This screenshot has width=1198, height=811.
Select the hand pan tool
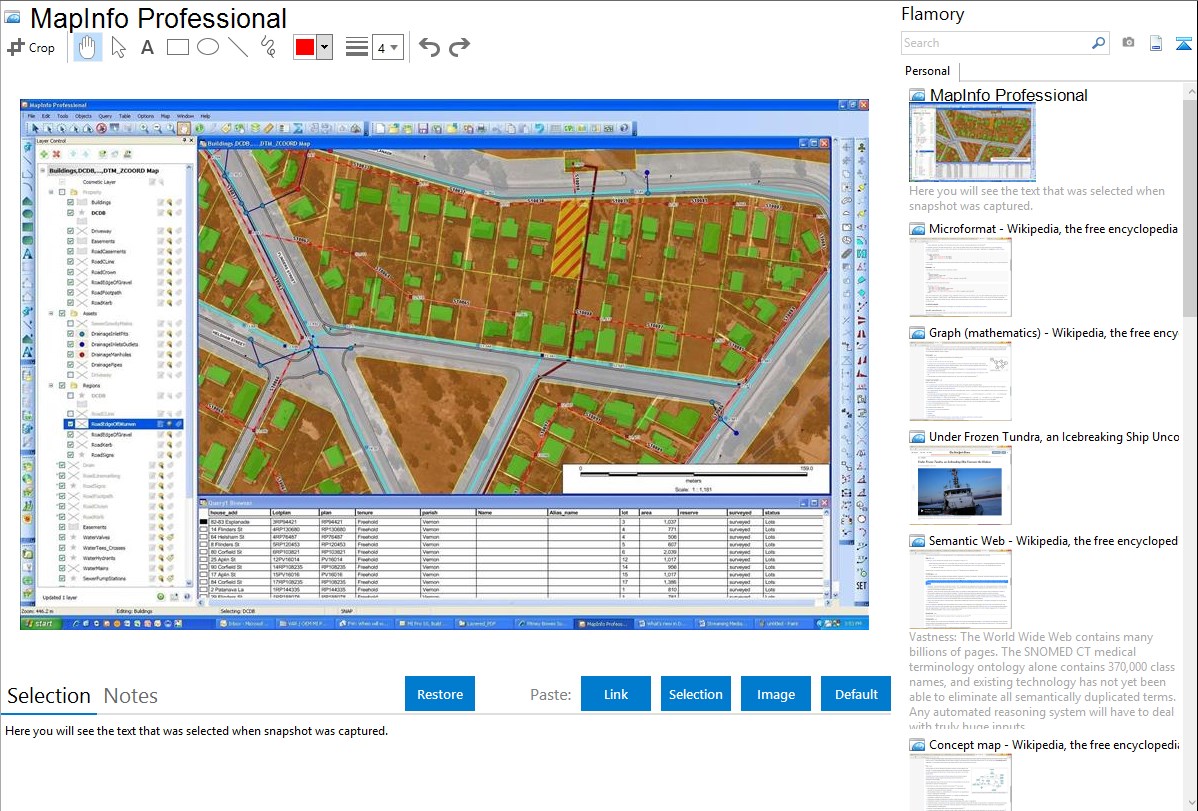coord(87,47)
